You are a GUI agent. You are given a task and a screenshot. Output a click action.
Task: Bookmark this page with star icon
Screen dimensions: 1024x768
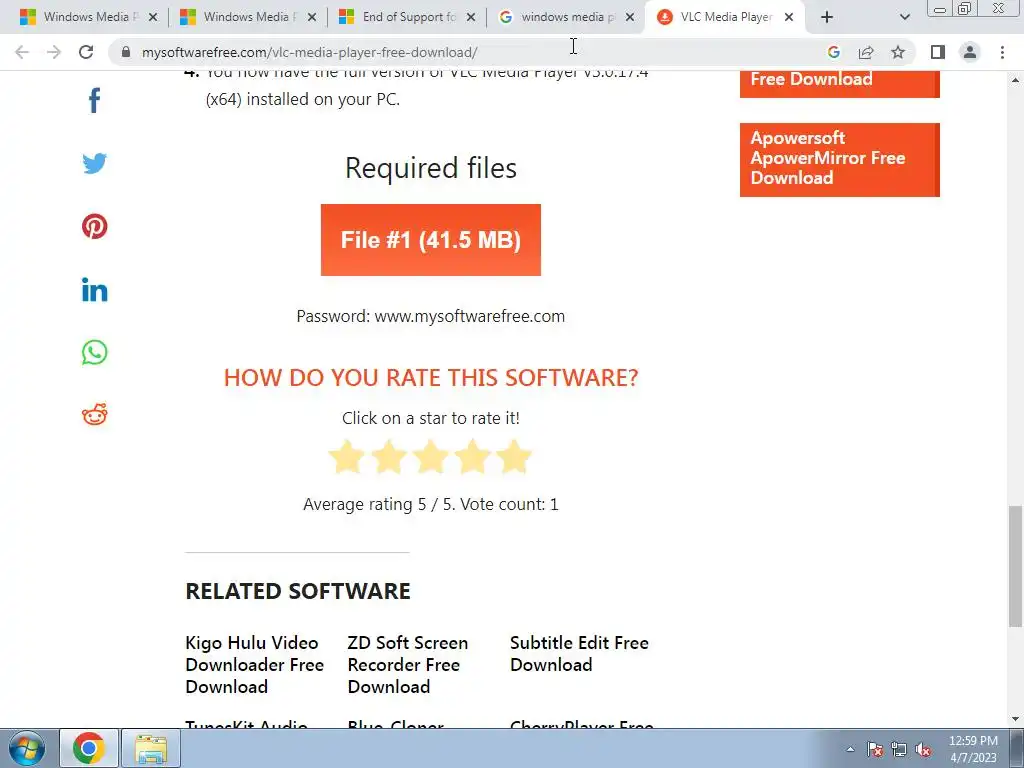[x=898, y=52]
